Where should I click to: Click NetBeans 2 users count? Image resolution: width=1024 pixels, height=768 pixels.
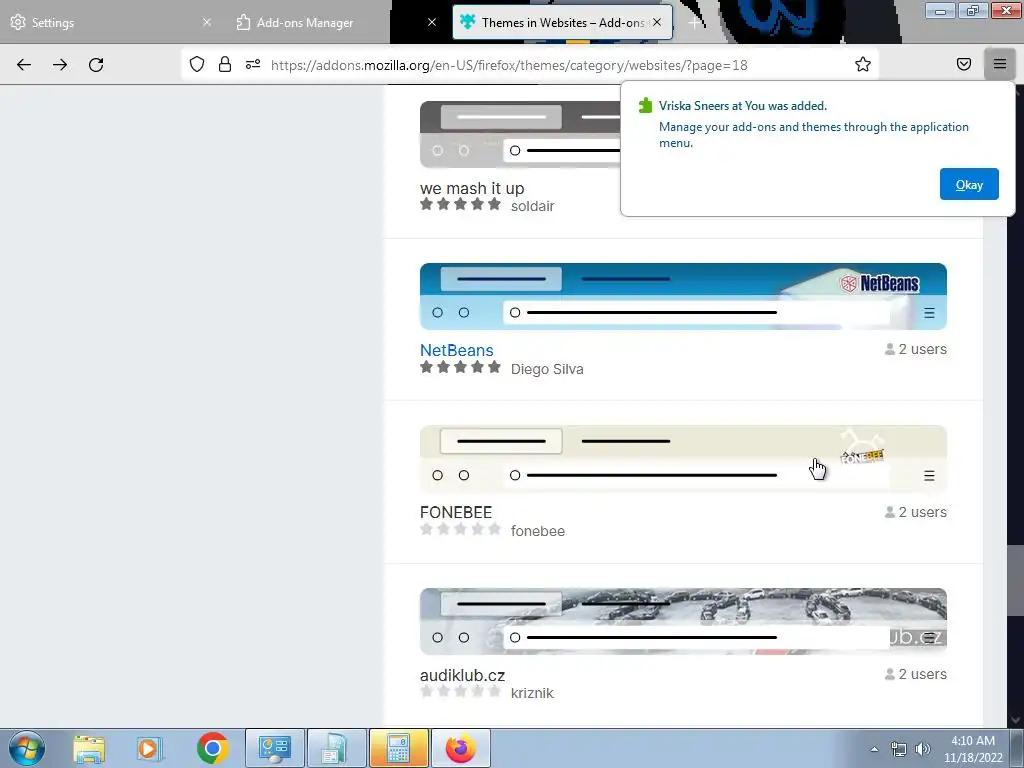pyautogui.click(x=916, y=349)
